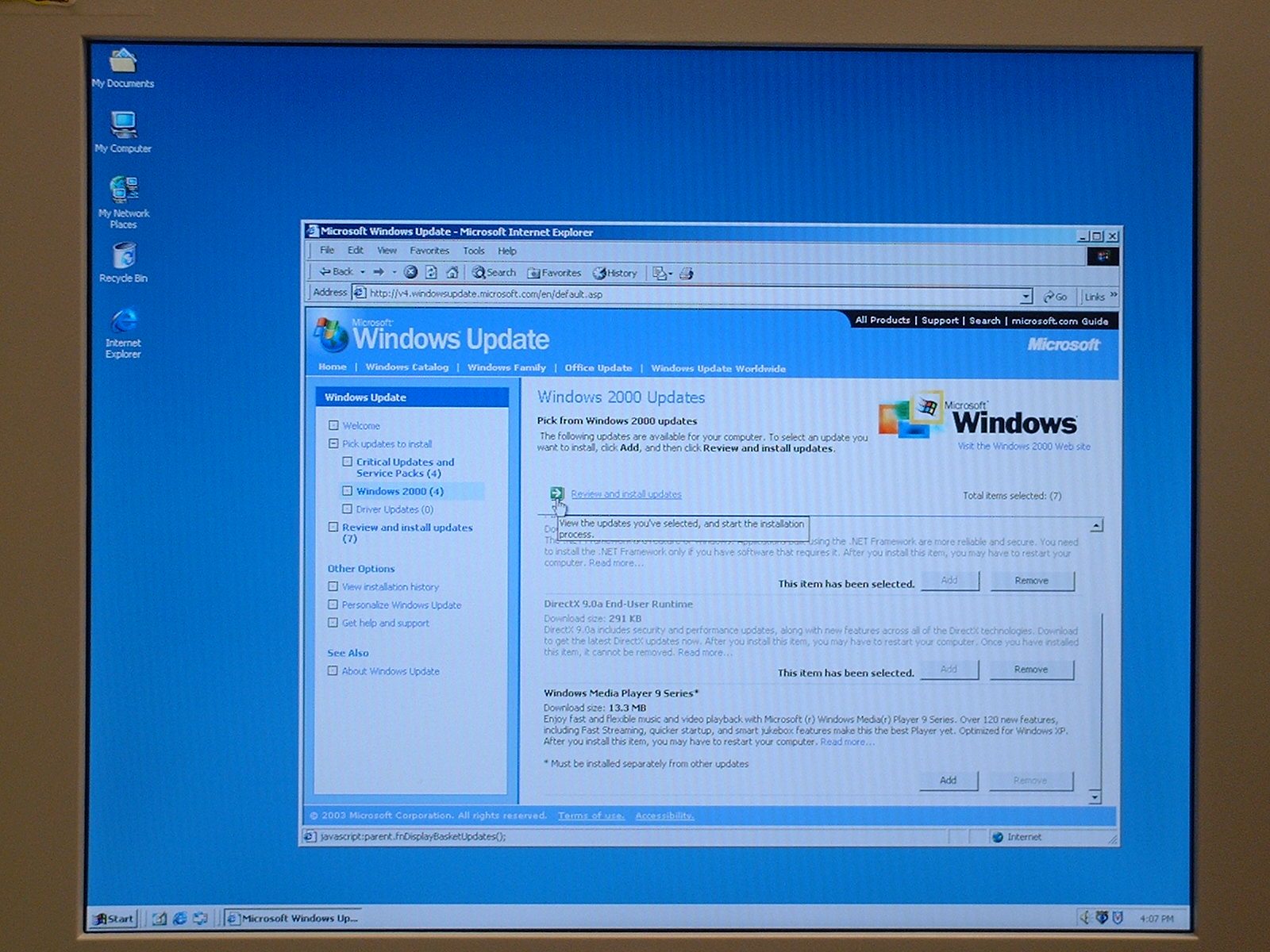The image size is (1270, 952).
Task: Select the Driver Updates (0) item
Action: [x=394, y=509]
